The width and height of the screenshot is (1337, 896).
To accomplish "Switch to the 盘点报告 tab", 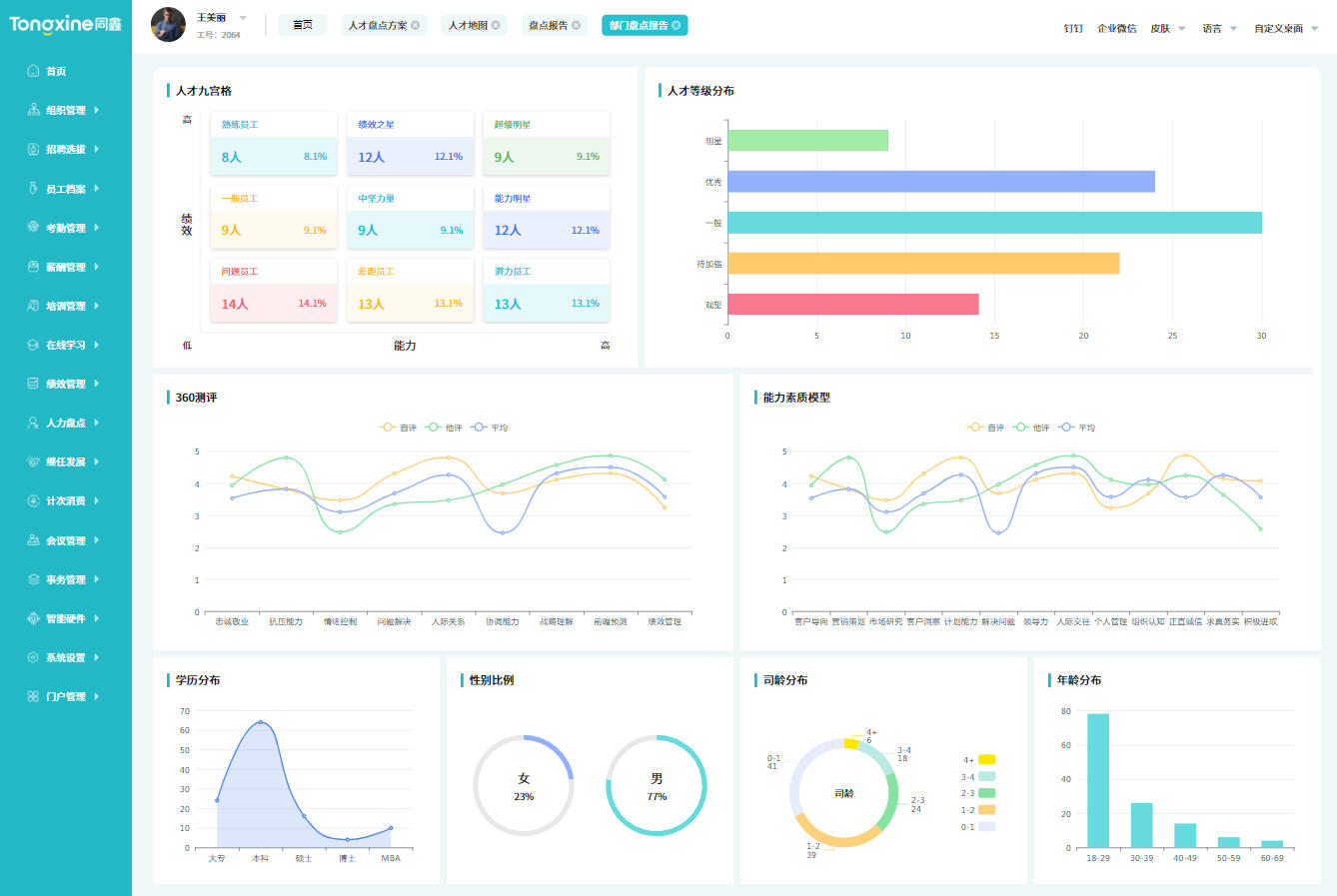I will pos(548,25).
